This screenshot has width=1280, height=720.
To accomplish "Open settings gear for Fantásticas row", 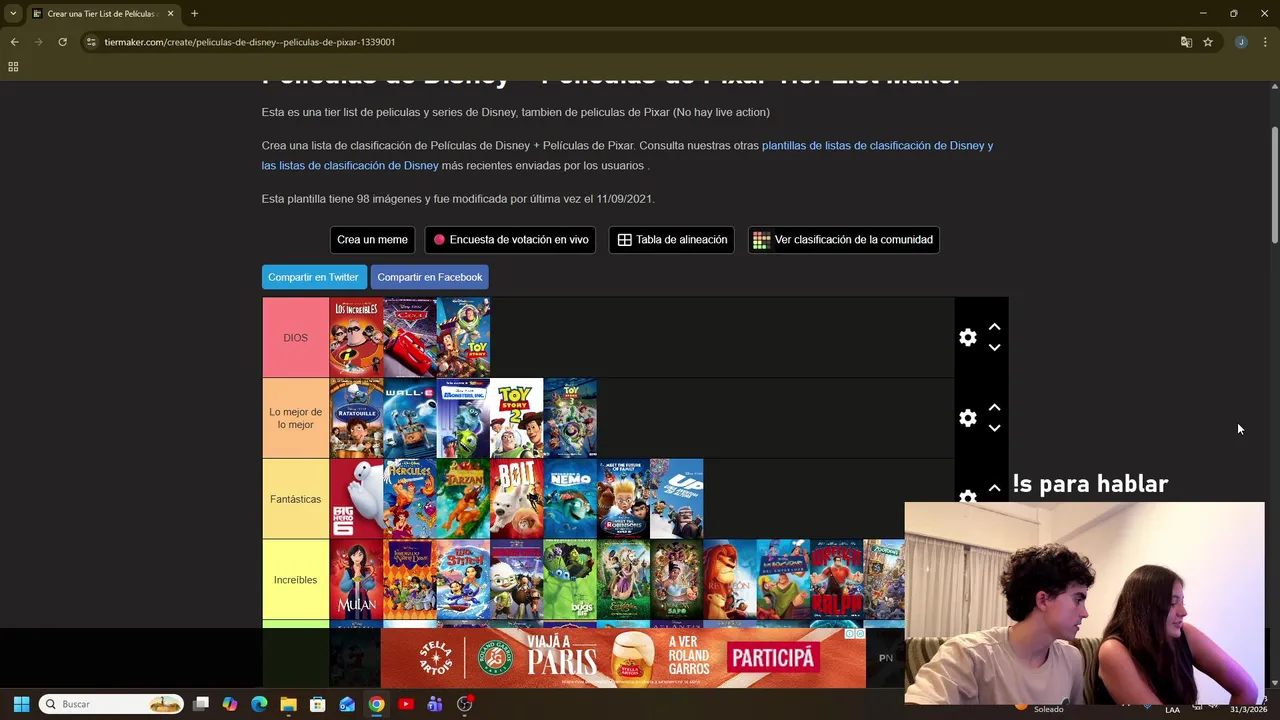I will [x=967, y=496].
